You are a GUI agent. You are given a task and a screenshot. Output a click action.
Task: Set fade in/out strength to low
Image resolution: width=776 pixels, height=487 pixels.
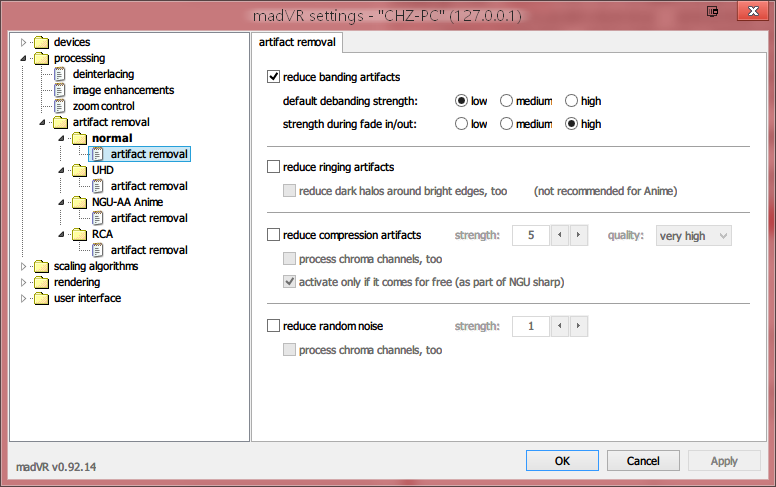pos(461,124)
